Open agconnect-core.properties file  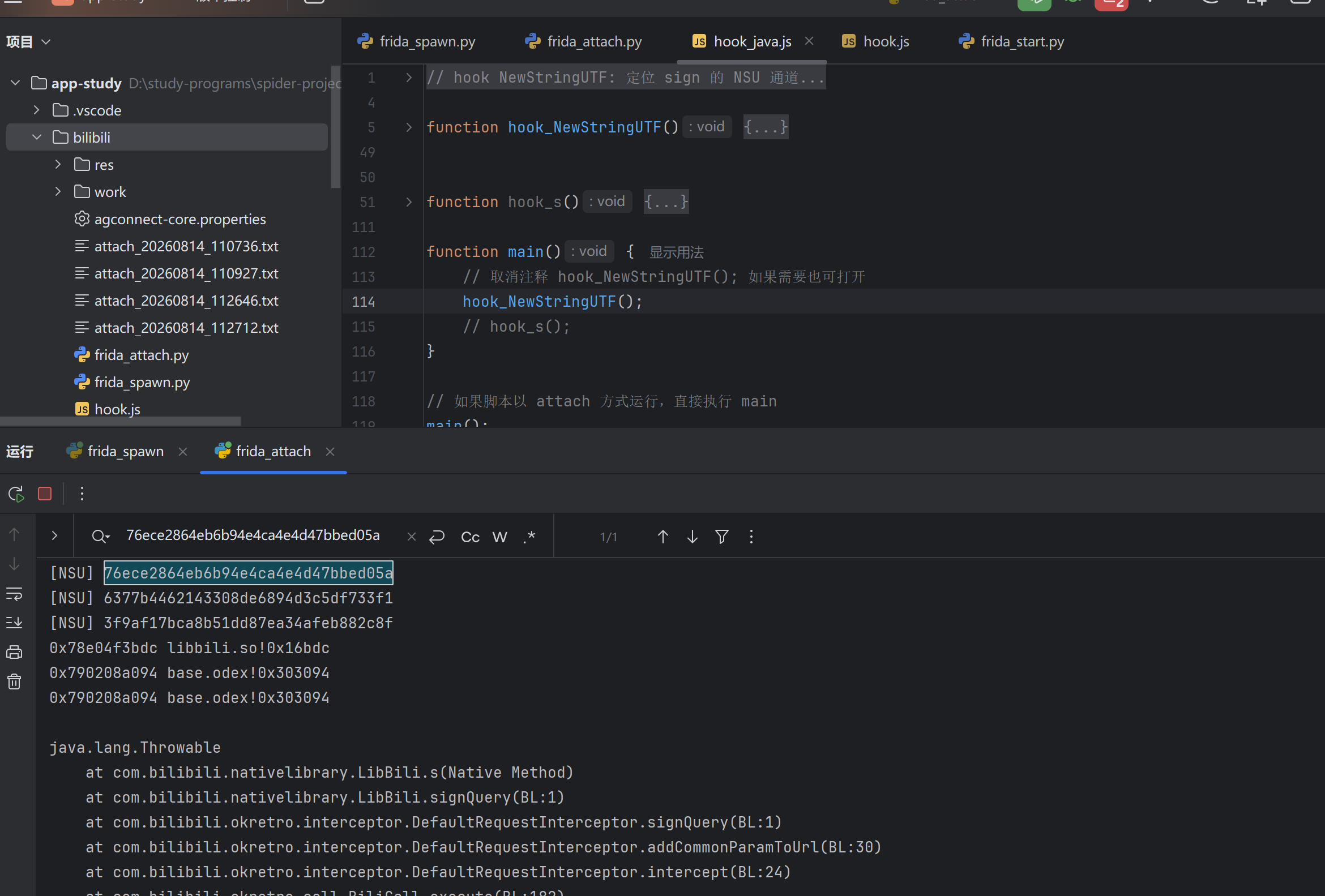coord(170,220)
